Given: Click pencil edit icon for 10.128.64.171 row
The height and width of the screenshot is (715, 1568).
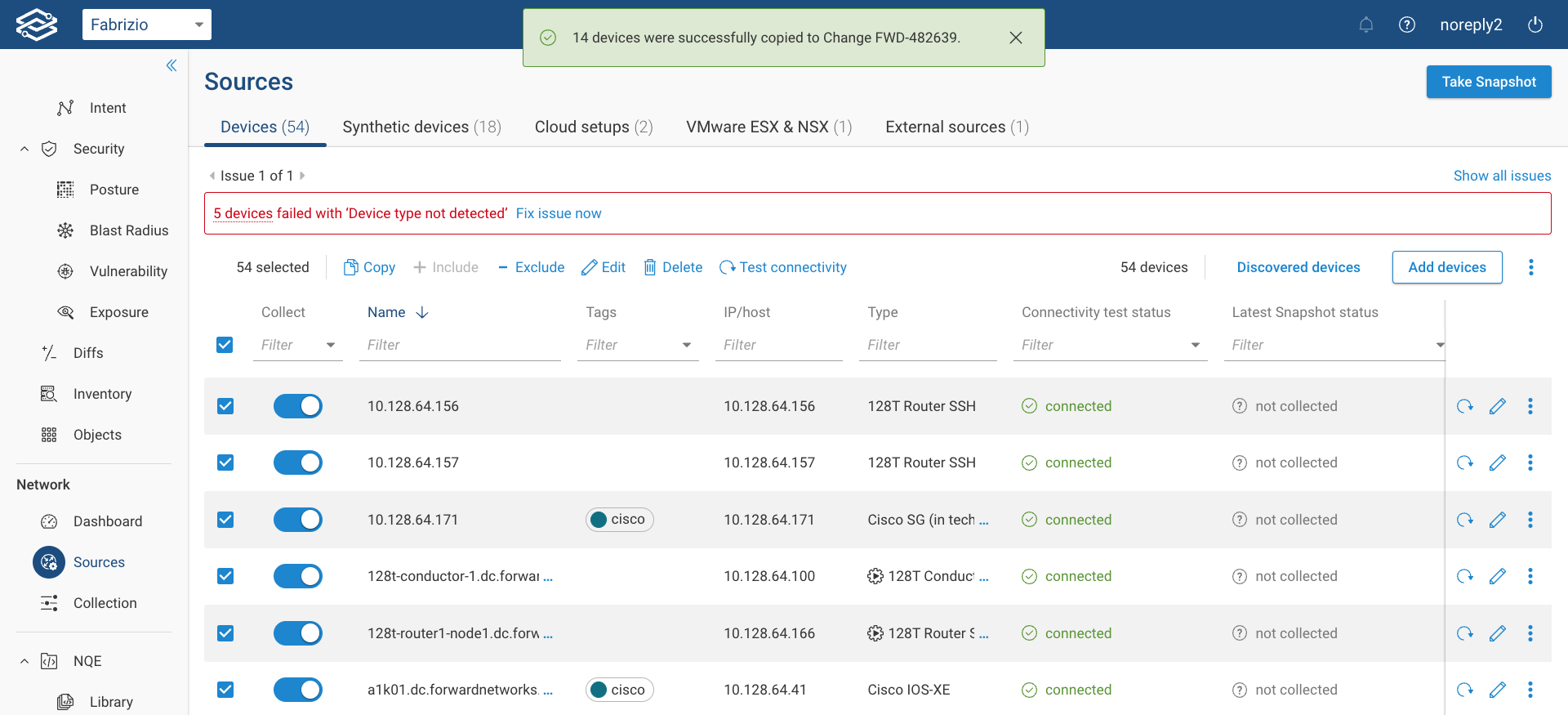Looking at the screenshot, I should tap(1497, 520).
